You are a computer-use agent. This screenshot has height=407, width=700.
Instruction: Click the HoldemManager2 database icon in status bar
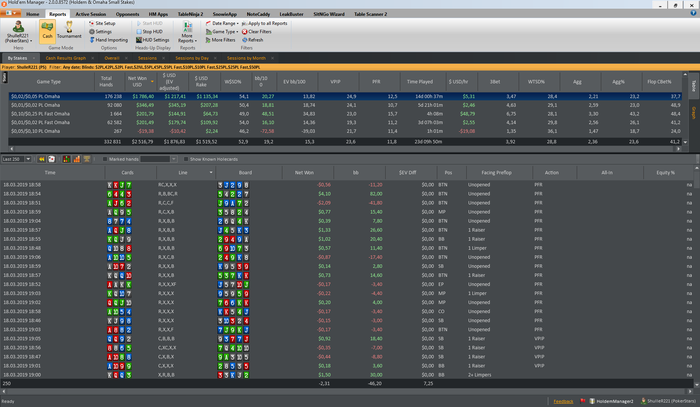(592, 401)
